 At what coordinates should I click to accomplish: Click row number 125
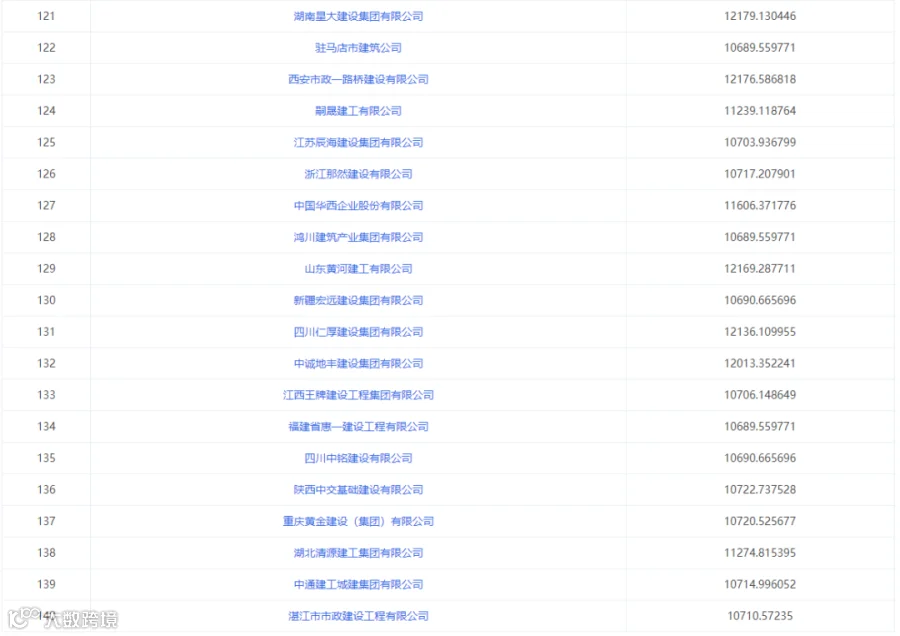pyautogui.click(x=46, y=142)
